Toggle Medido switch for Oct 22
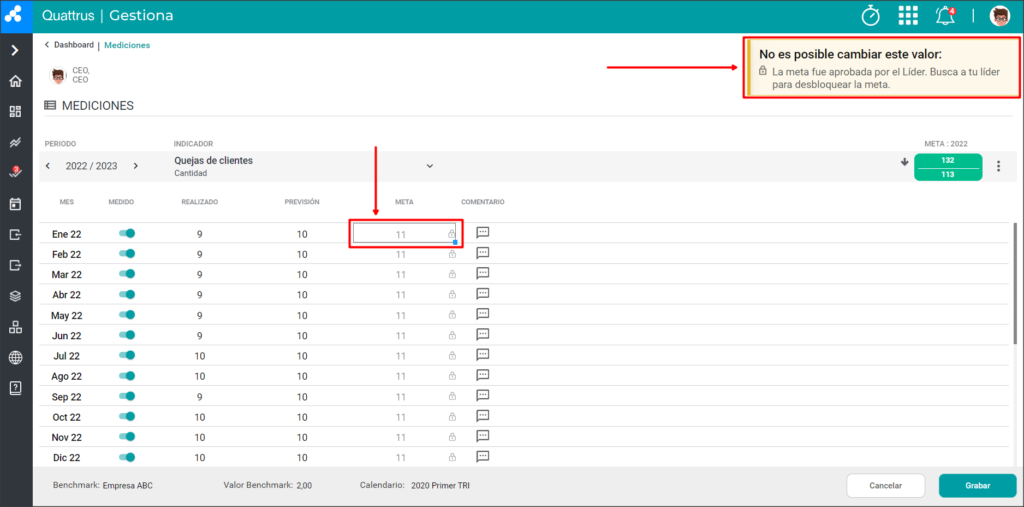This screenshot has width=1024, height=507. coord(127,416)
